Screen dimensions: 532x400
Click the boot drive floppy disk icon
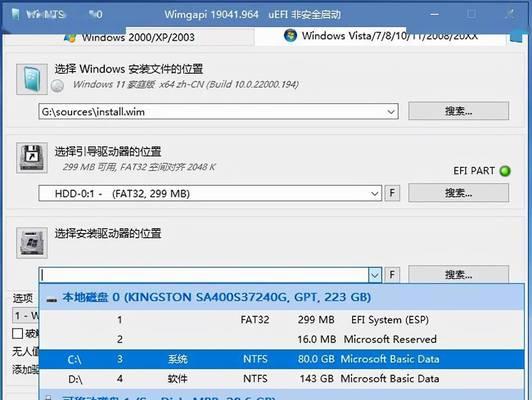[x=32, y=158]
